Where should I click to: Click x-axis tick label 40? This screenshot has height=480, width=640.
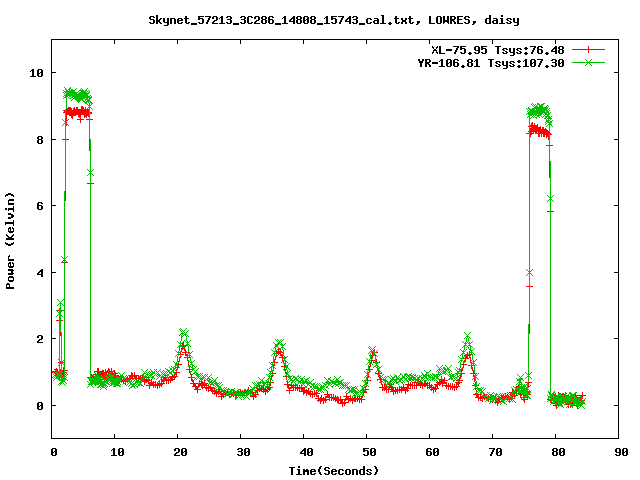[306, 452]
